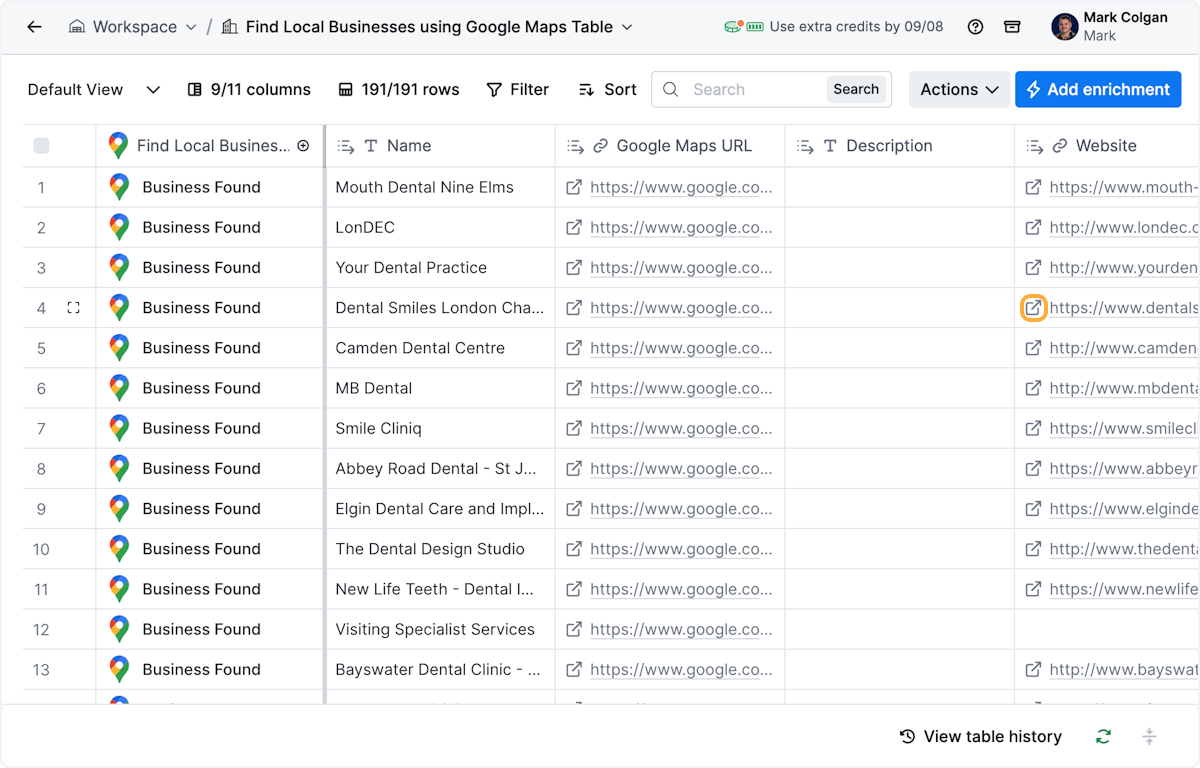
Task: Click the Find Local Business column header
Action: click(208, 146)
